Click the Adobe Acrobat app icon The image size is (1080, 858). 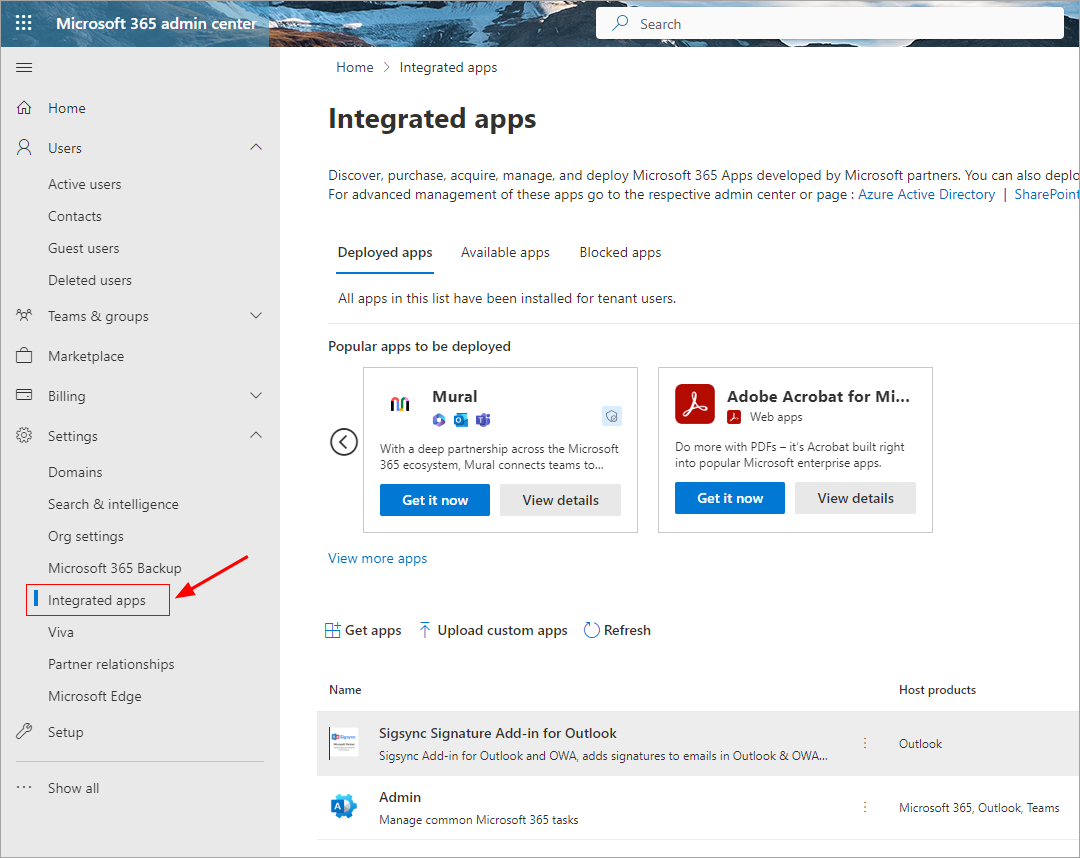coord(694,404)
